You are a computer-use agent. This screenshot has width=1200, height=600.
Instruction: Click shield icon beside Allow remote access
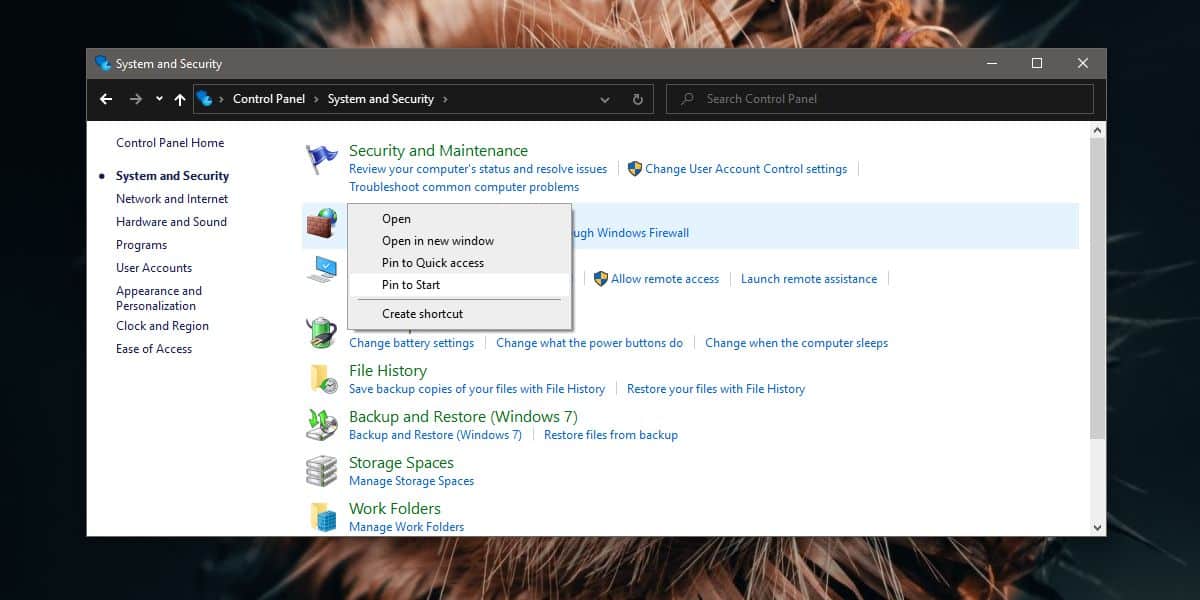tap(600, 279)
